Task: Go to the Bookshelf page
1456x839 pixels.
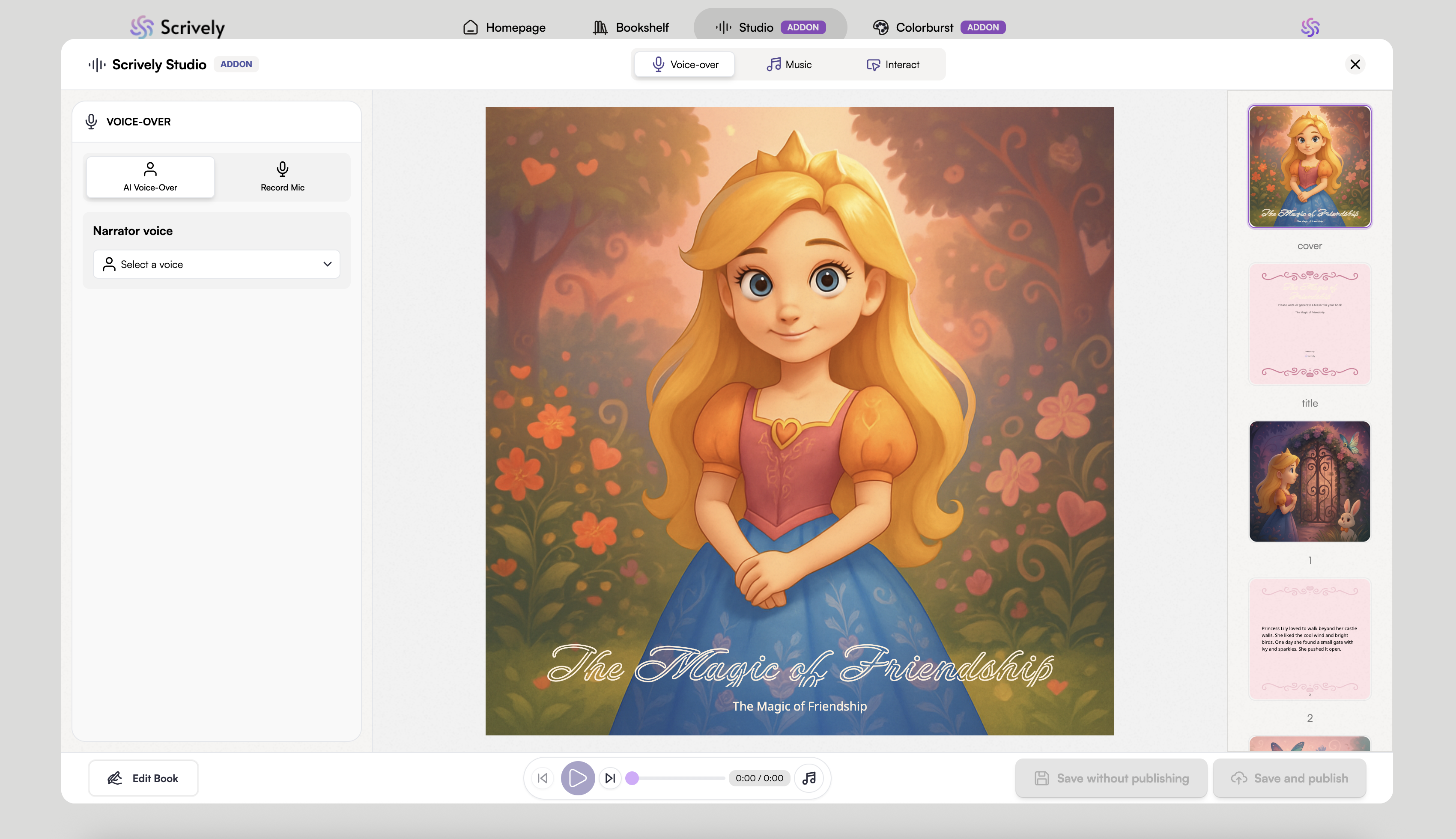Action: (631, 27)
